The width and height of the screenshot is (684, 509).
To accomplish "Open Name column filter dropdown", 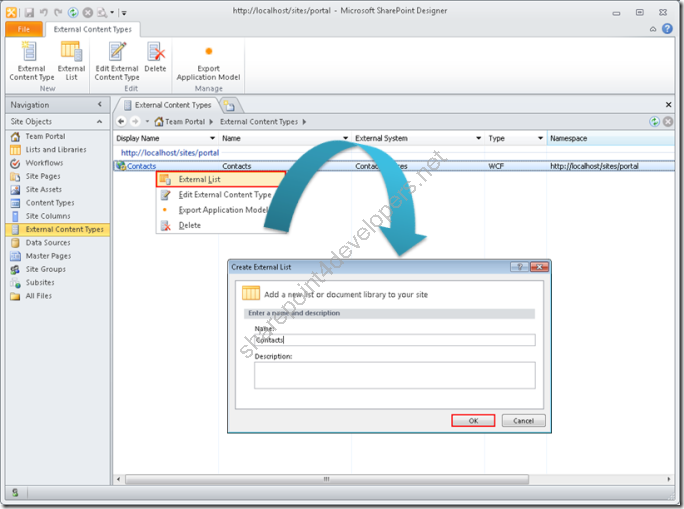I will 345,138.
